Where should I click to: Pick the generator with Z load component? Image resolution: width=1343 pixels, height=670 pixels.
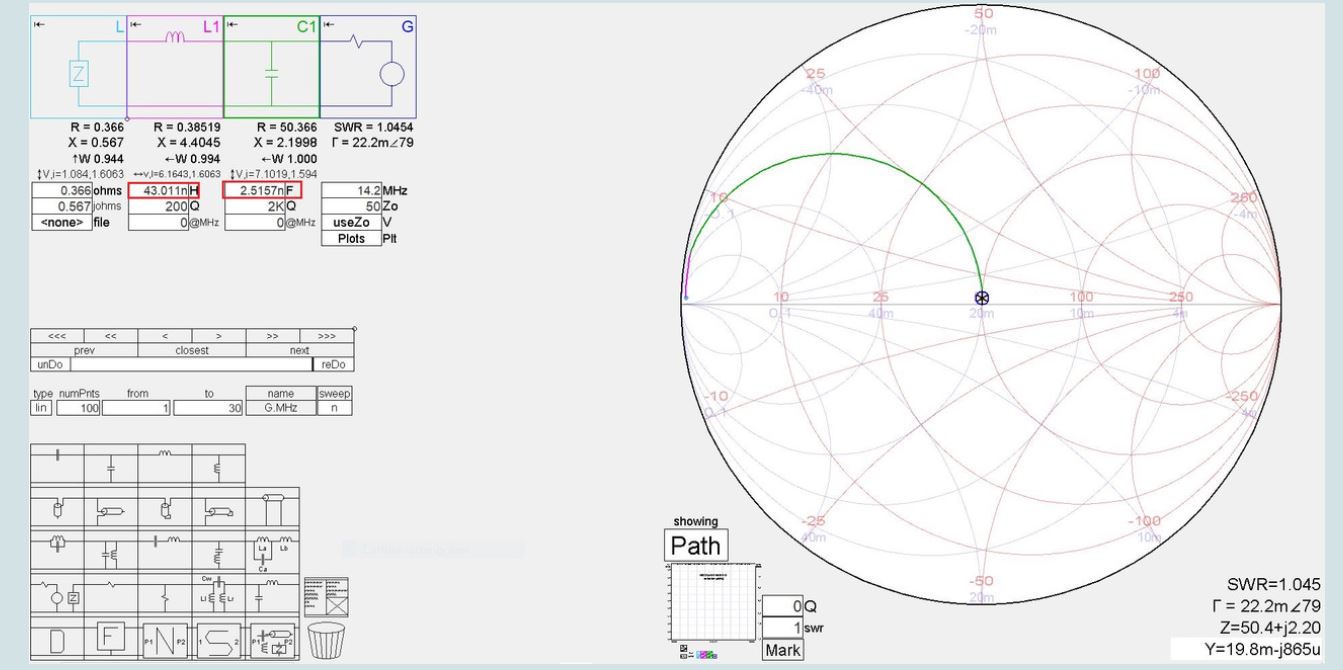tap(58, 594)
